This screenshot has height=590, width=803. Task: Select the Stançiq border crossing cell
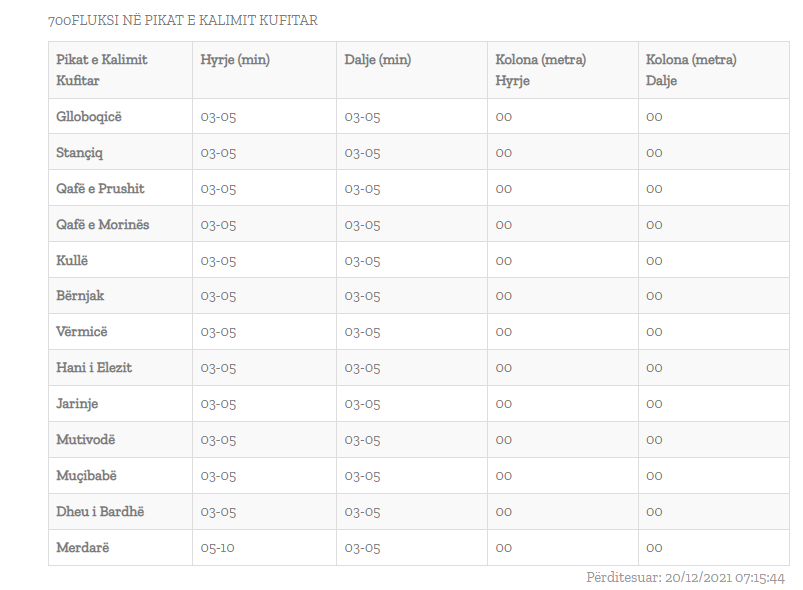point(79,153)
